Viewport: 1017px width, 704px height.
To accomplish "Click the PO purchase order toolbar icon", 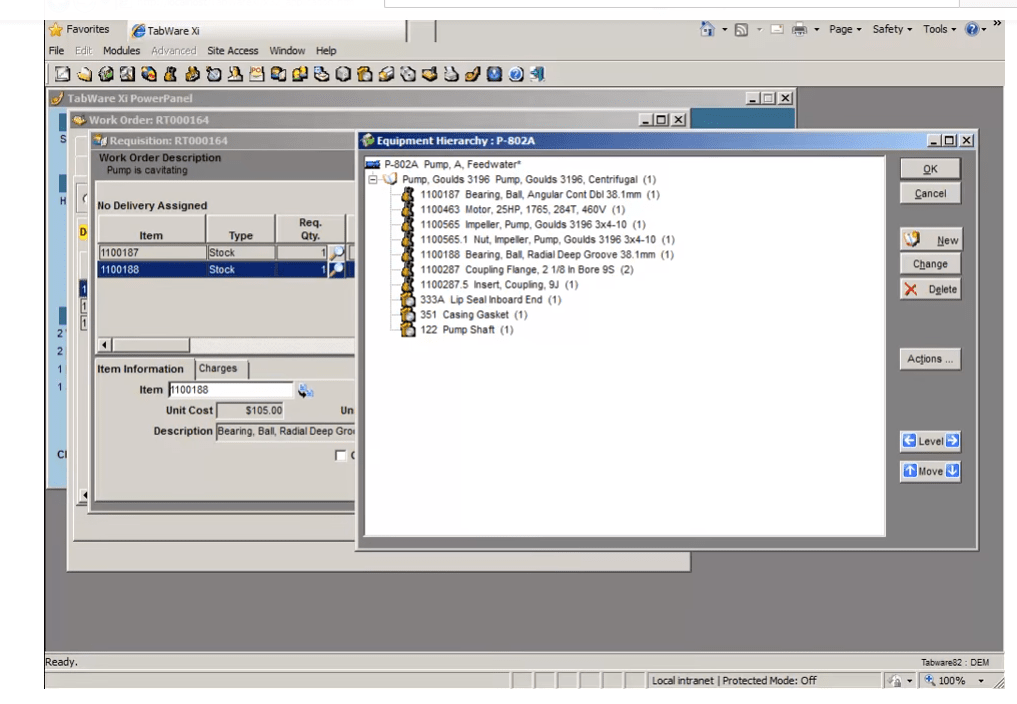I will (256, 74).
